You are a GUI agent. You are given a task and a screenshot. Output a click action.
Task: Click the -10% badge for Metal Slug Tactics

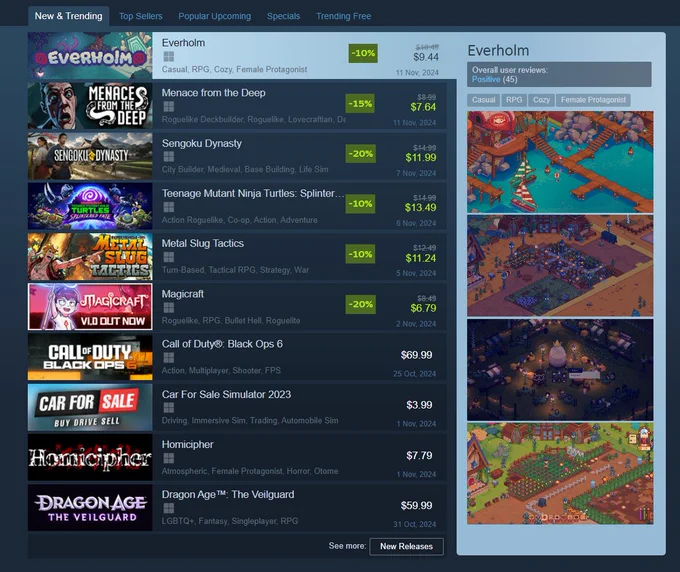coord(360,254)
